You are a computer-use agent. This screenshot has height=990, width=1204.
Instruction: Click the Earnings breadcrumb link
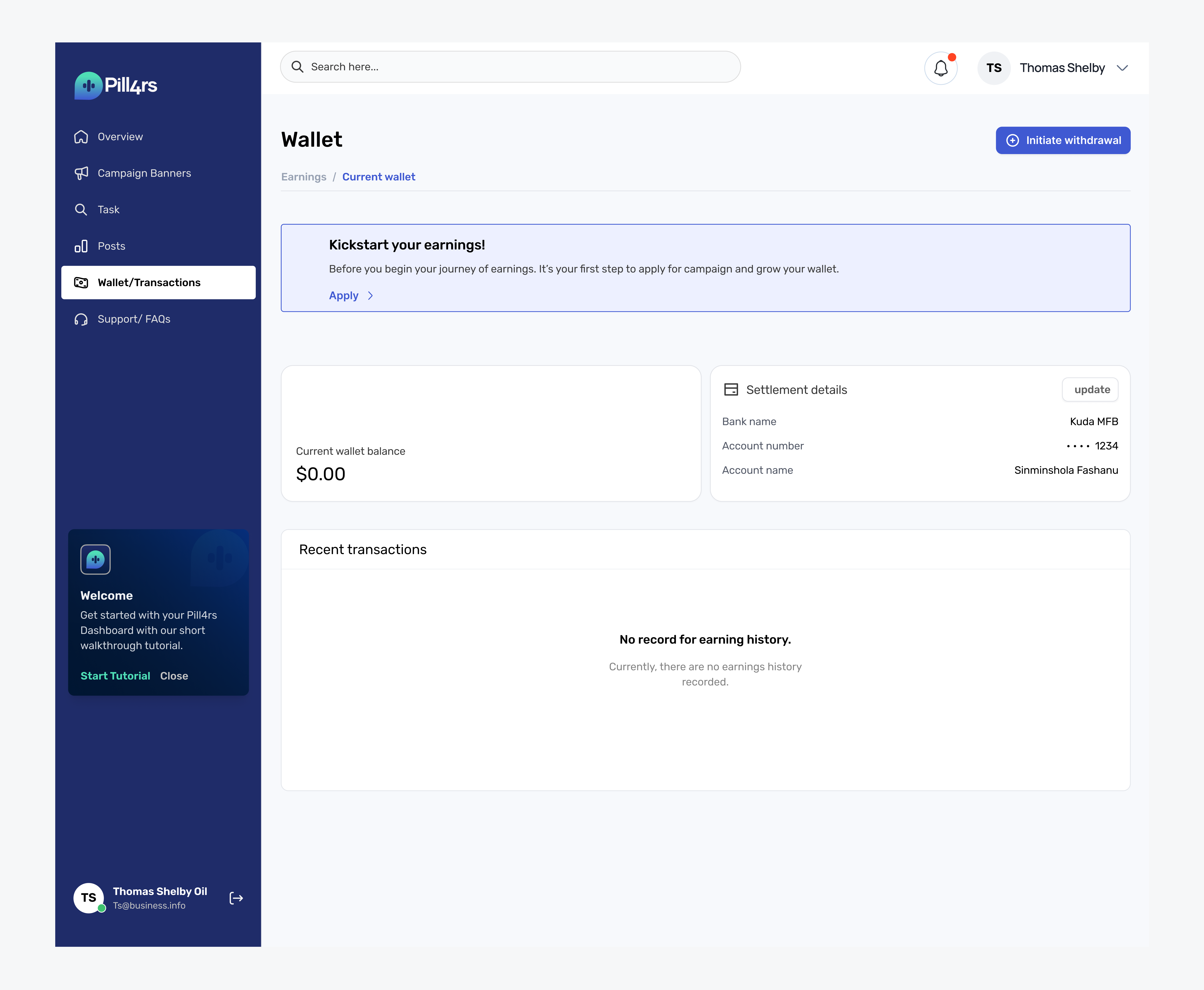point(303,177)
